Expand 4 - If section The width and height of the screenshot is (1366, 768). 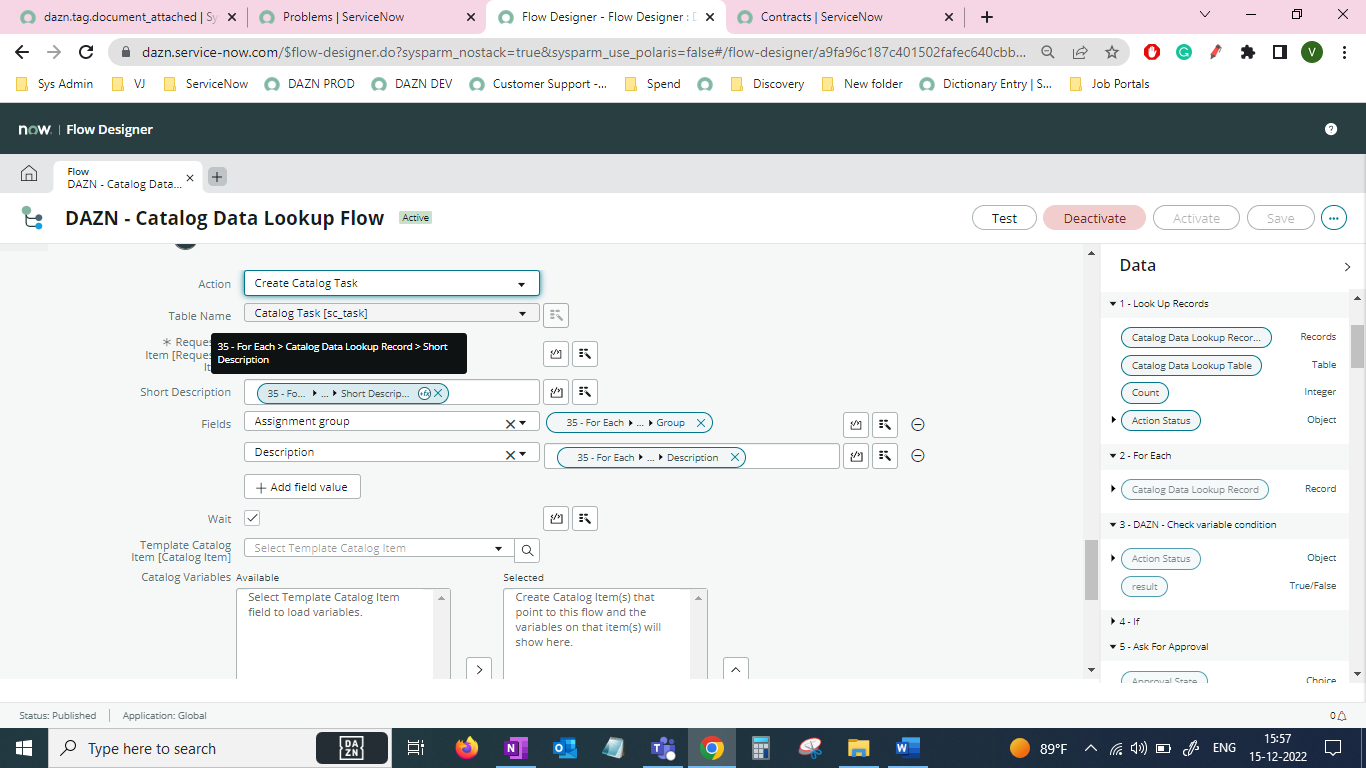click(x=1113, y=622)
